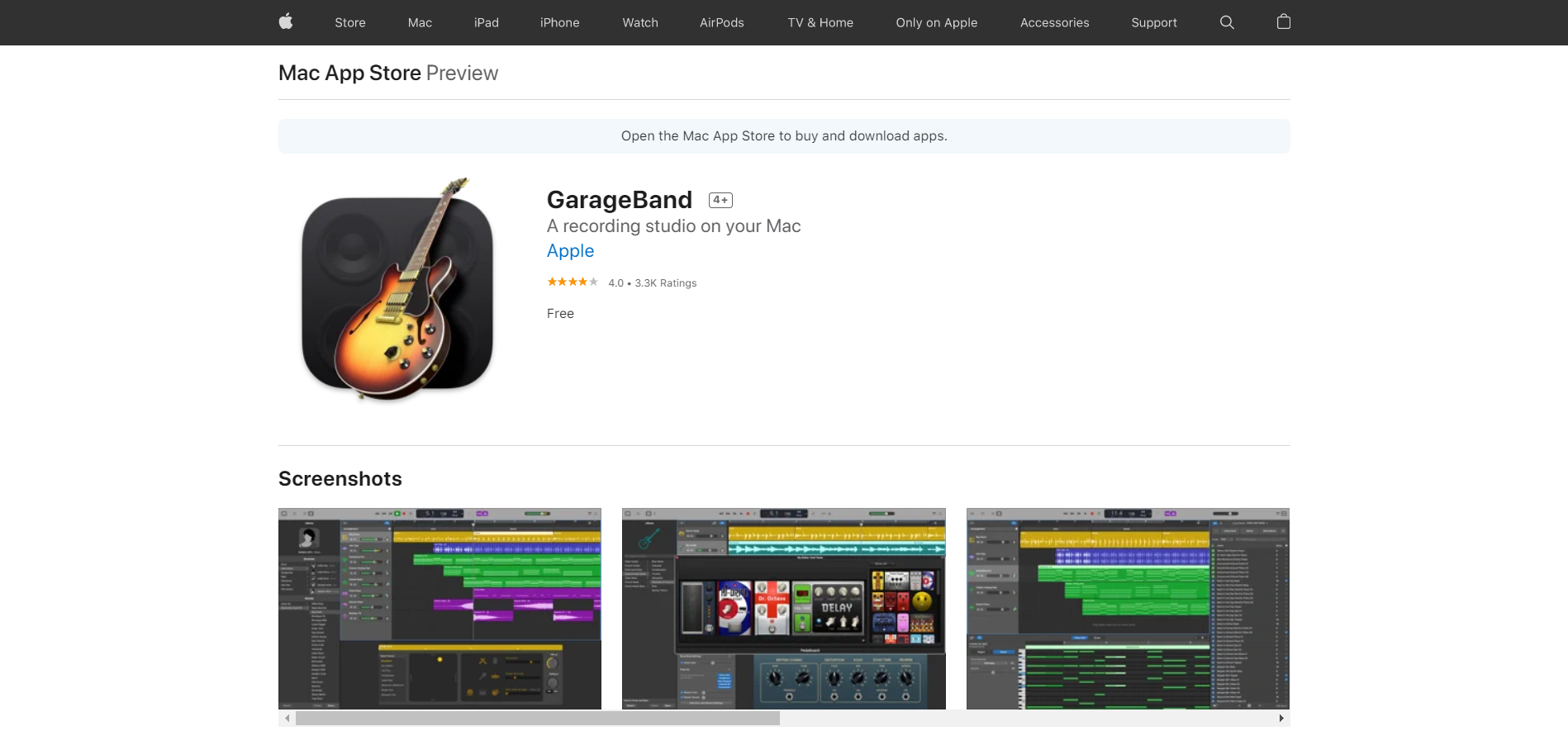This screenshot has height=745, width=1568.
Task: Open the Support menu item
Action: (1154, 22)
